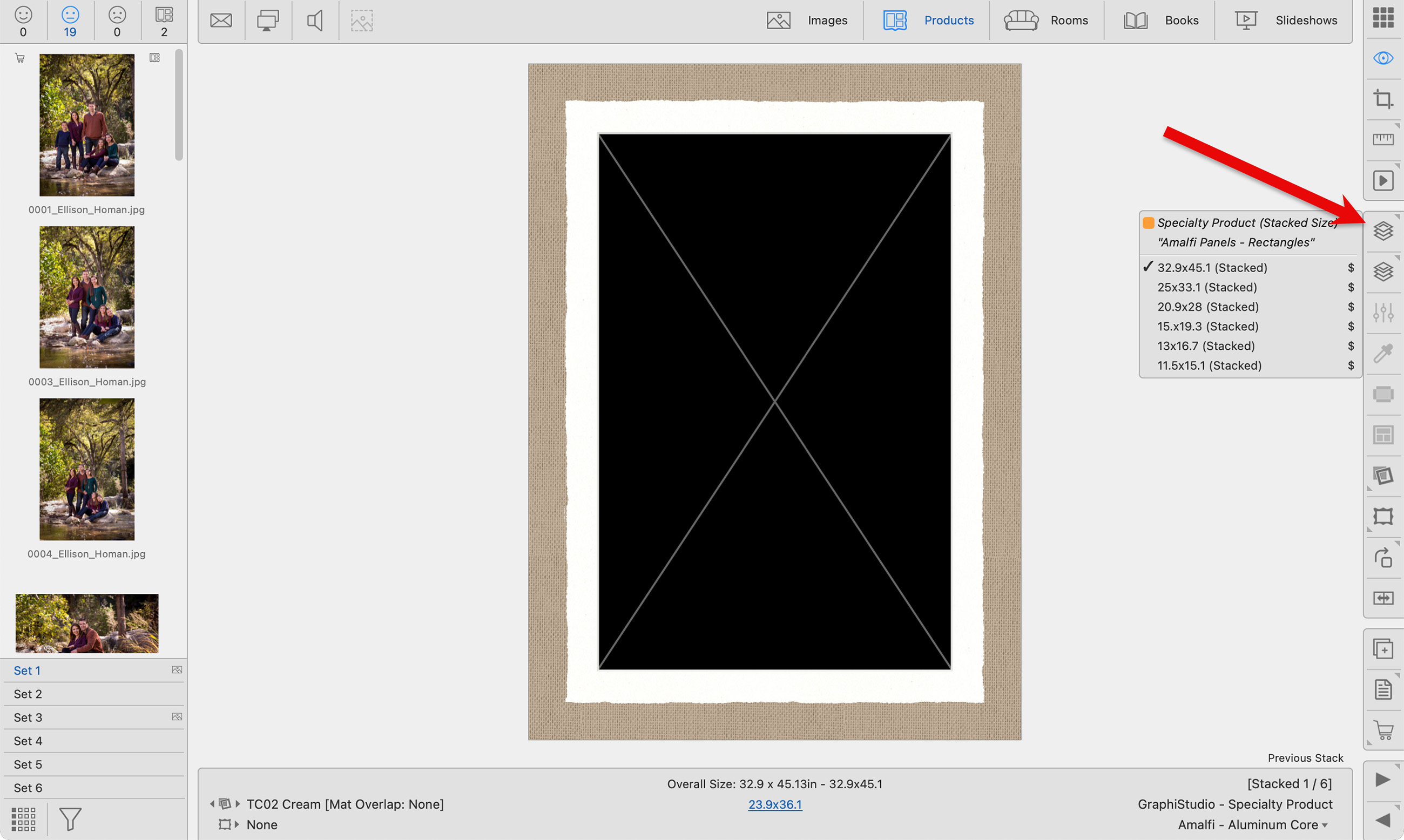Select thumbnail 0003_Ellison_Homan.jpg
The image size is (1404, 840).
pyautogui.click(x=86, y=298)
